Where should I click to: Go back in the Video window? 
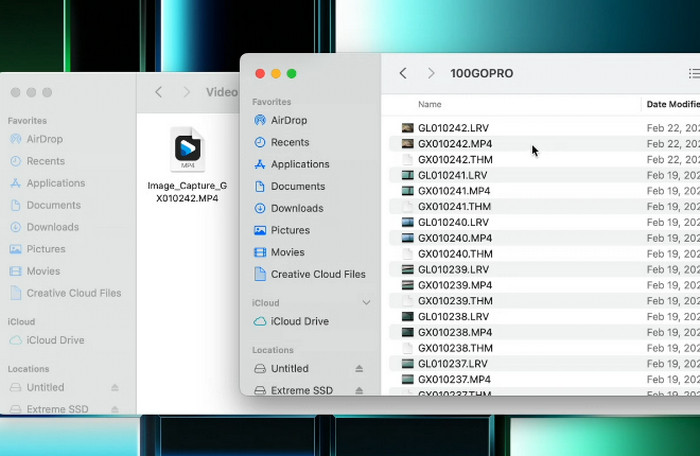(158, 92)
